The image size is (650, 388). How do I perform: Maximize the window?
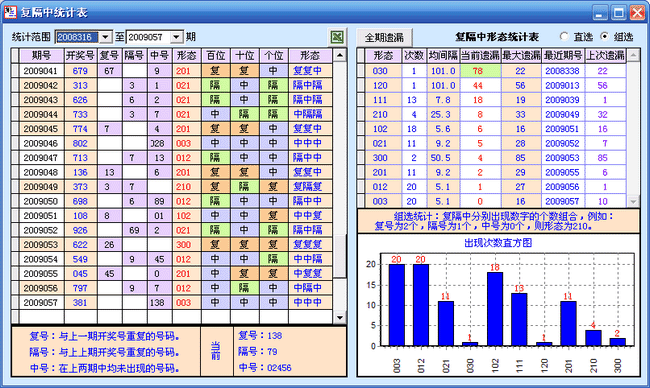pyautogui.click(x=618, y=12)
